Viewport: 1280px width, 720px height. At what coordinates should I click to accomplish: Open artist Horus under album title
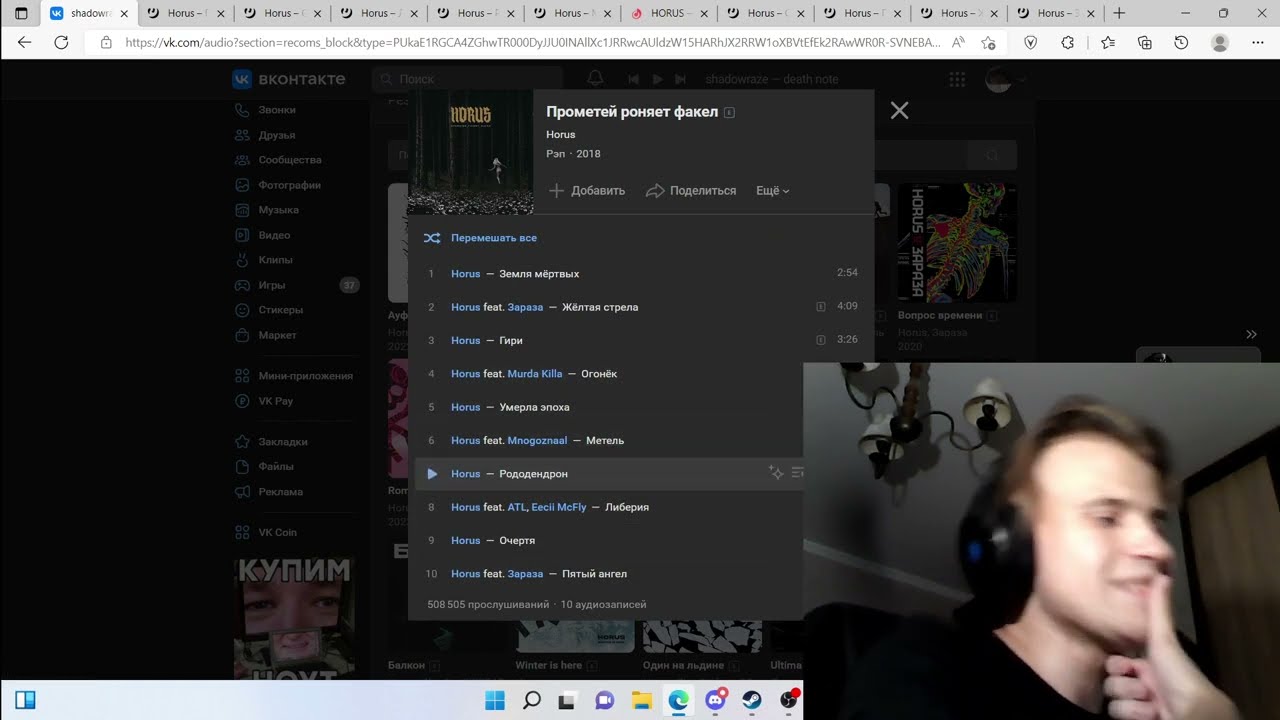561,134
